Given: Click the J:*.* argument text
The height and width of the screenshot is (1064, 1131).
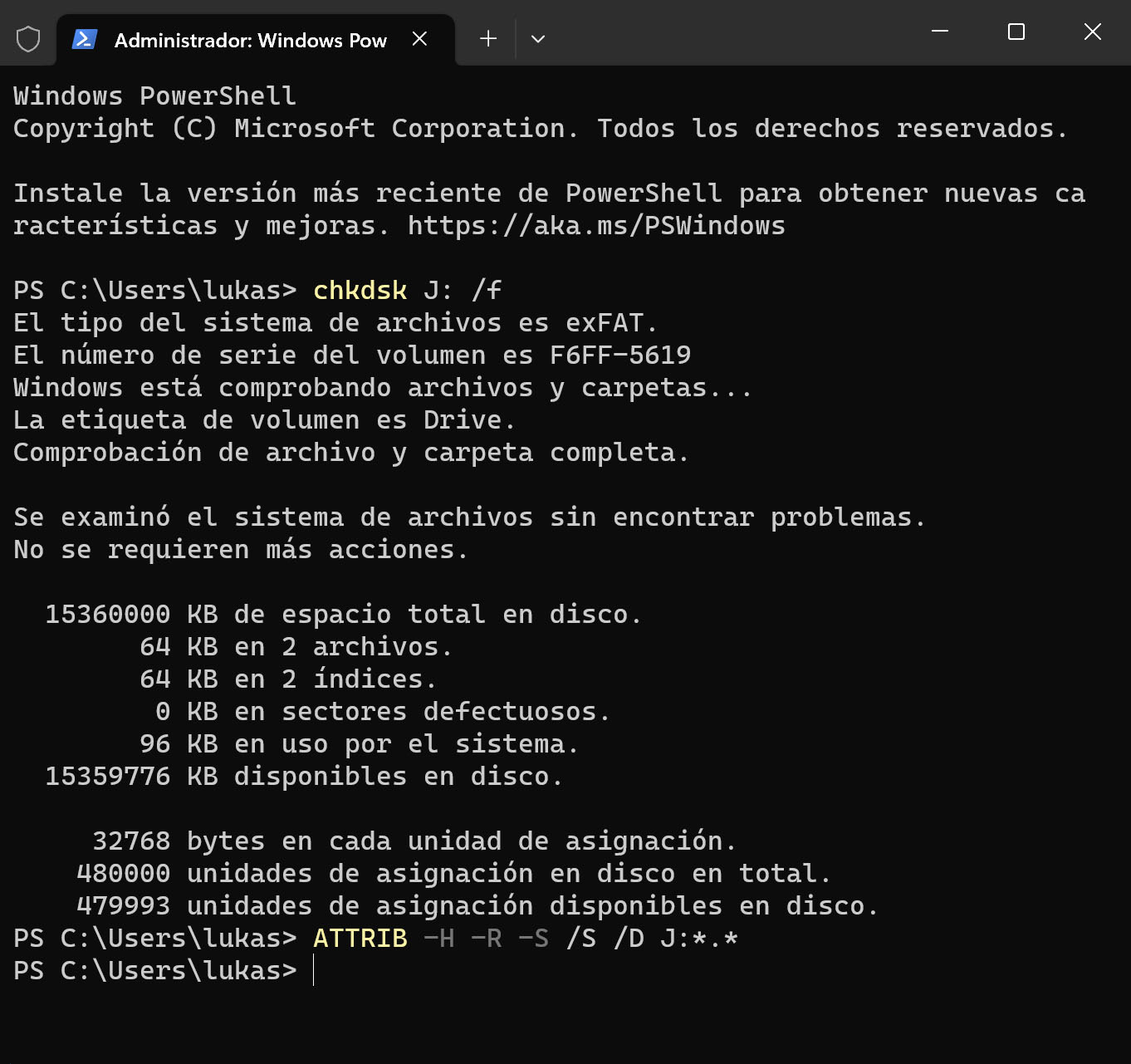Looking at the screenshot, I should point(699,939).
